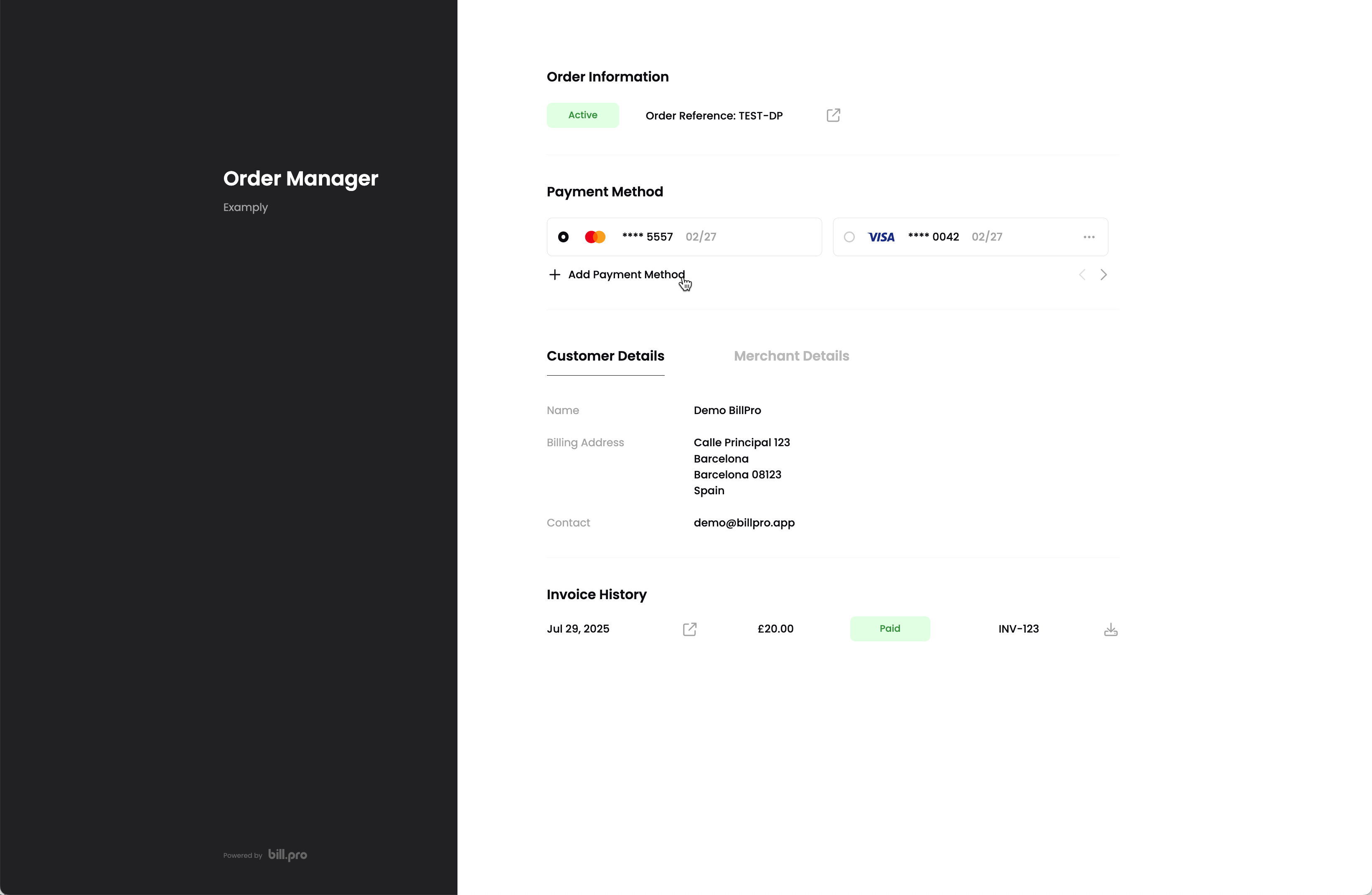
Task: Select Visa ending 0042 radio button
Action: [x=849, y=237]
